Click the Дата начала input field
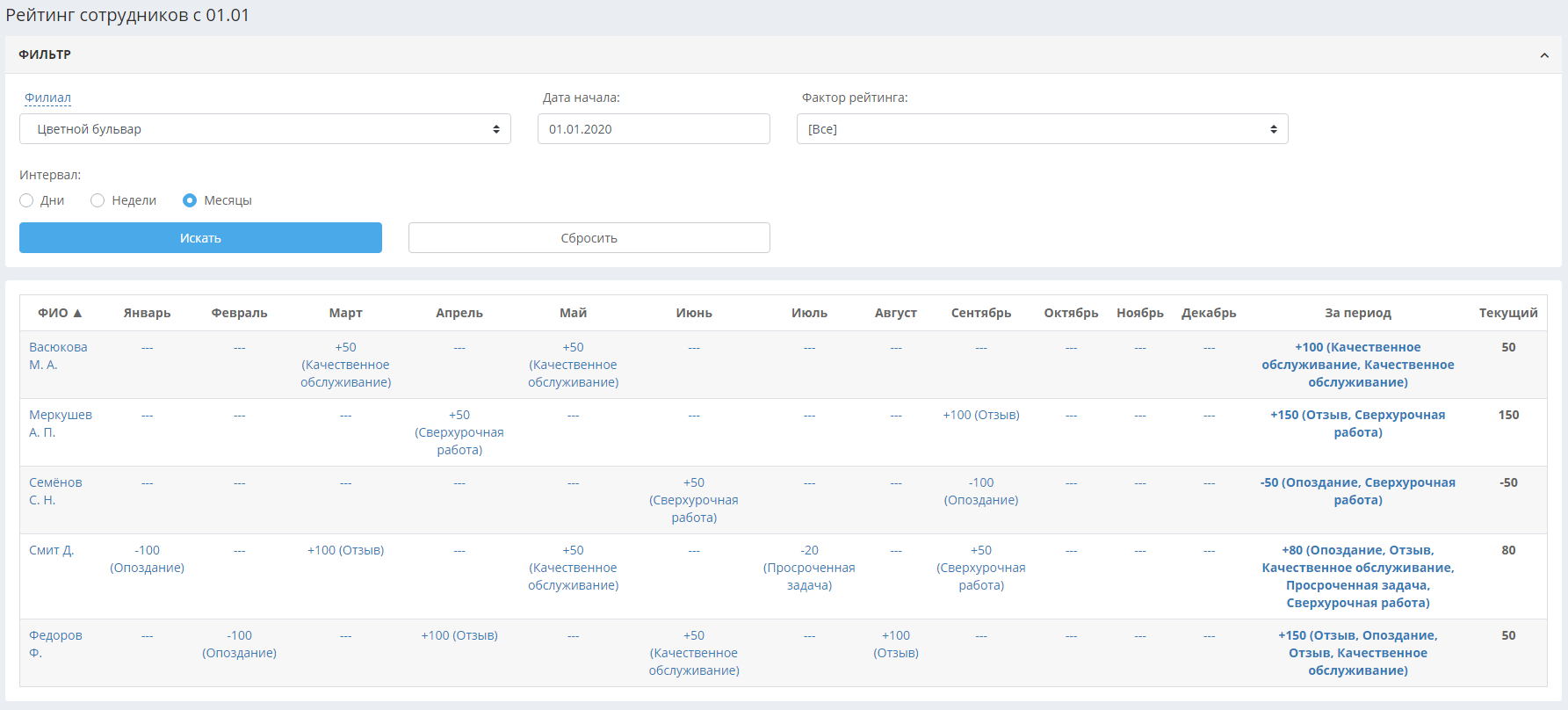Screen dimensions: 1568x710 point(654,129)
